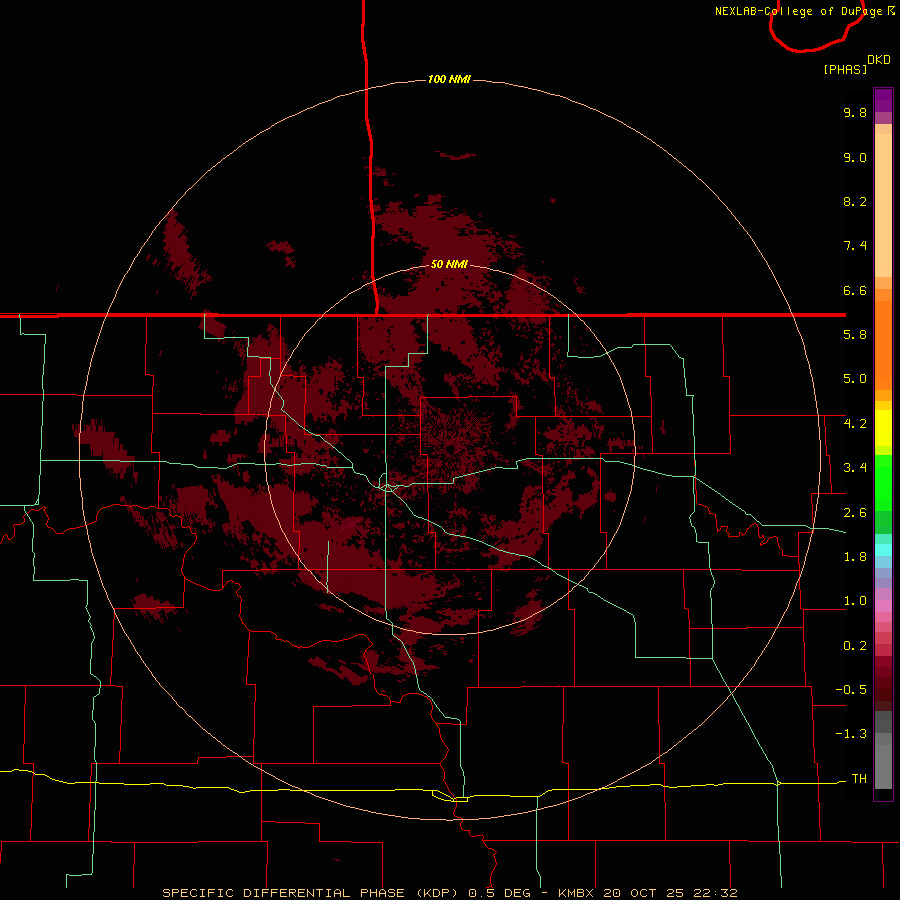Viewport: 900px width, 900px height.
Task: Click the 0.2 scale value
Action: tap(855, 646)
